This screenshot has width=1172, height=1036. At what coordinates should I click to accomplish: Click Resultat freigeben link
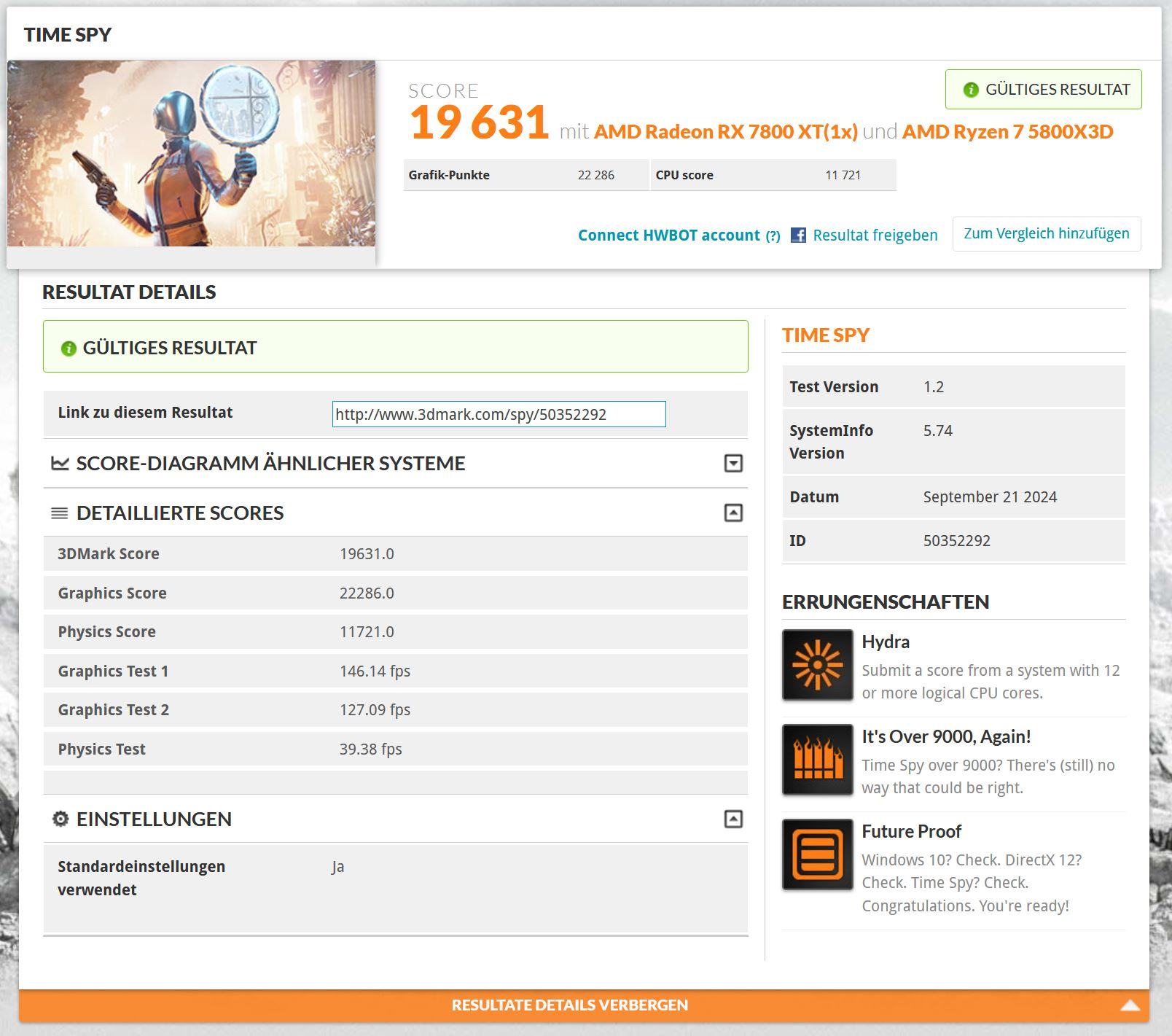tap(875, 235)
